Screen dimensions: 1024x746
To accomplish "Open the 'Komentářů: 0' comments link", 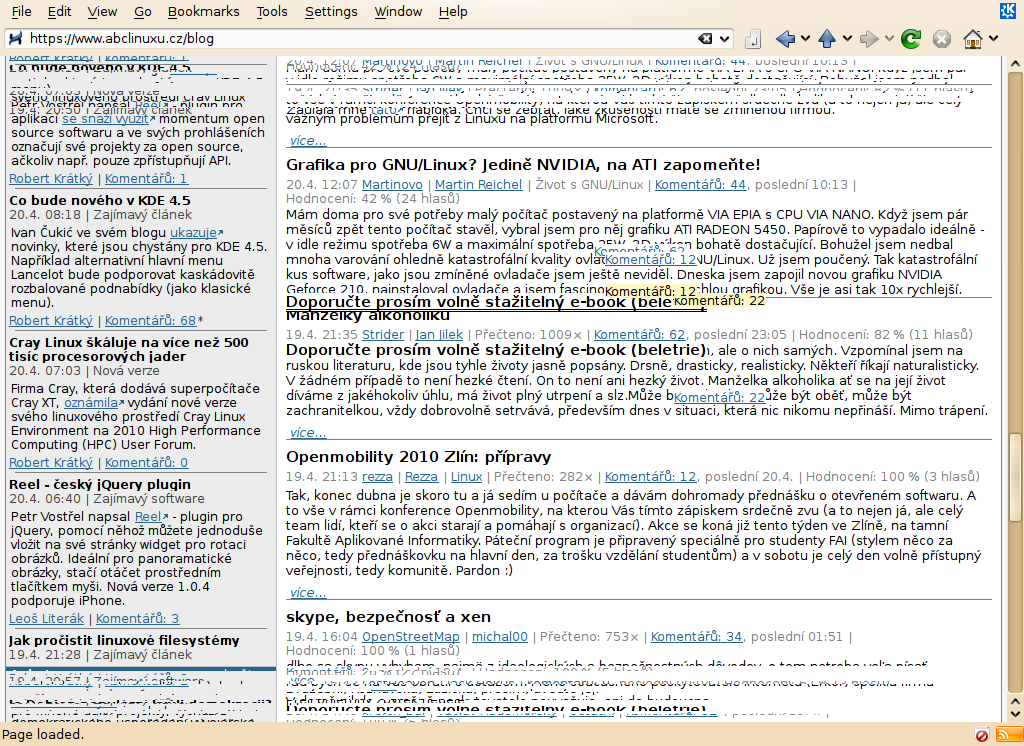I will [146, 462].
